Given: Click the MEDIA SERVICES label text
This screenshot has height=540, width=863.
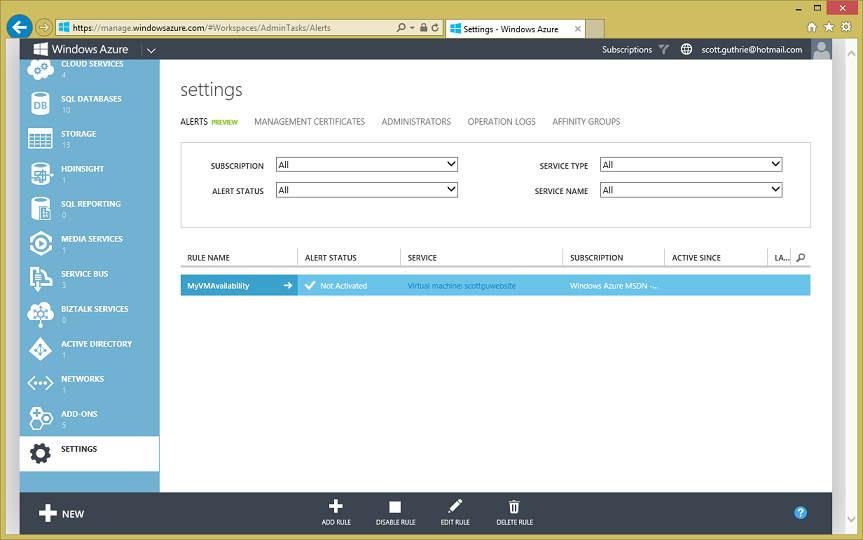Looking at the screenshot, I should [x=92, y=238].
